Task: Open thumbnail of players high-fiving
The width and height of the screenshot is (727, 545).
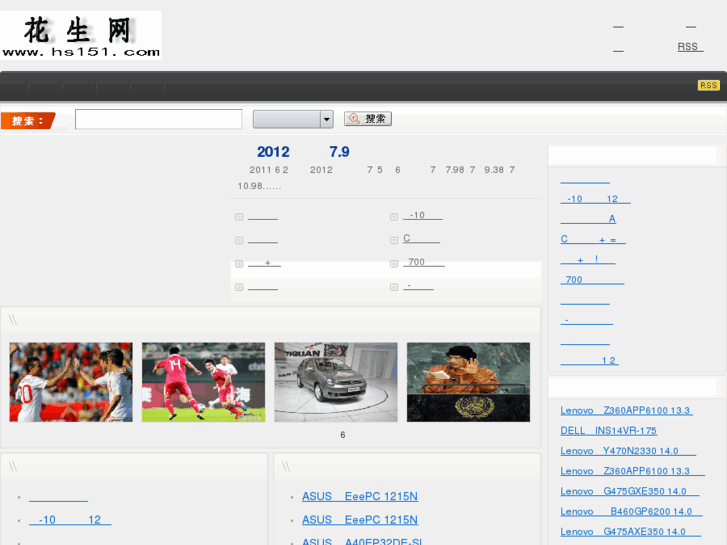Action: 71,382
